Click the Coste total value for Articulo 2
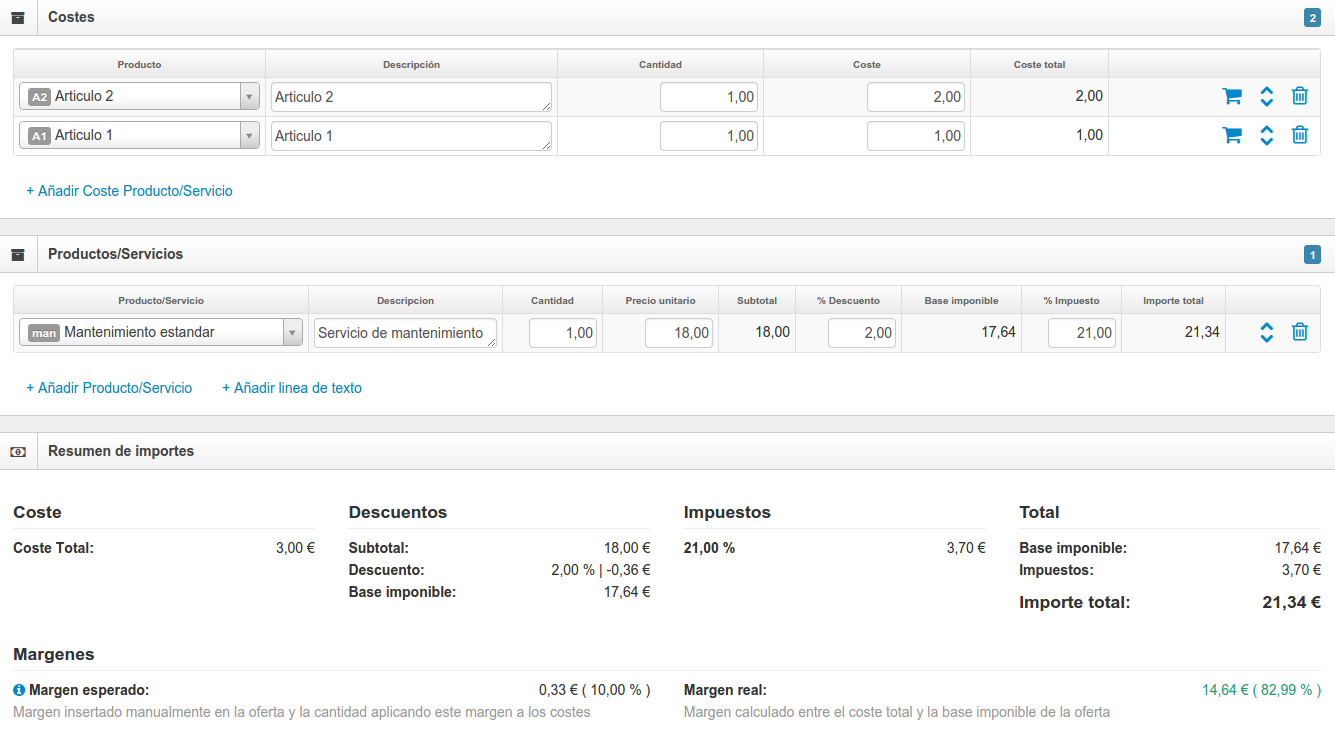The height and width of the screenshot is (734, 1335). click(x=1089, y=96)
